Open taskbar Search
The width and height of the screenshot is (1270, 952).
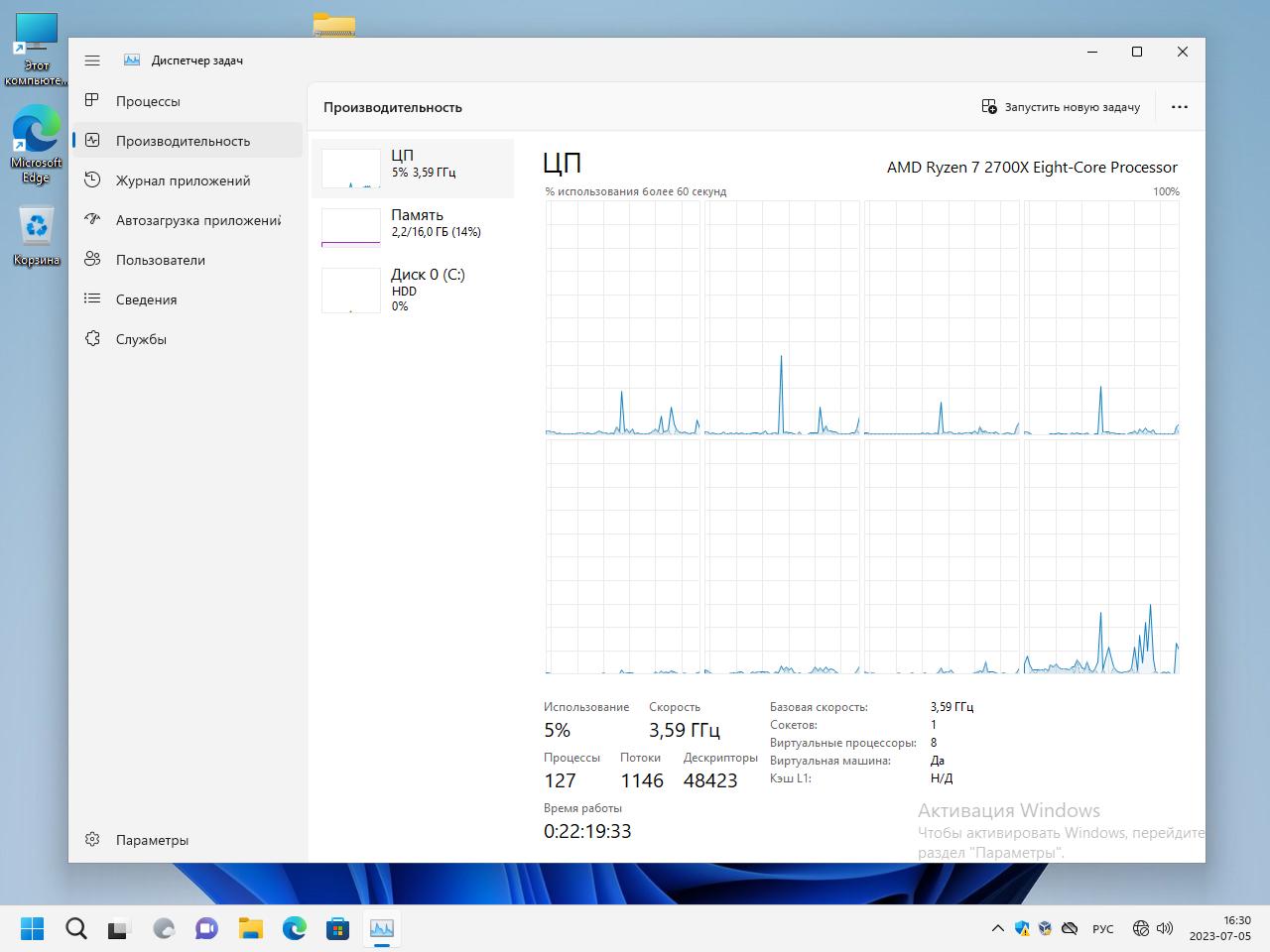click(76, 928)
